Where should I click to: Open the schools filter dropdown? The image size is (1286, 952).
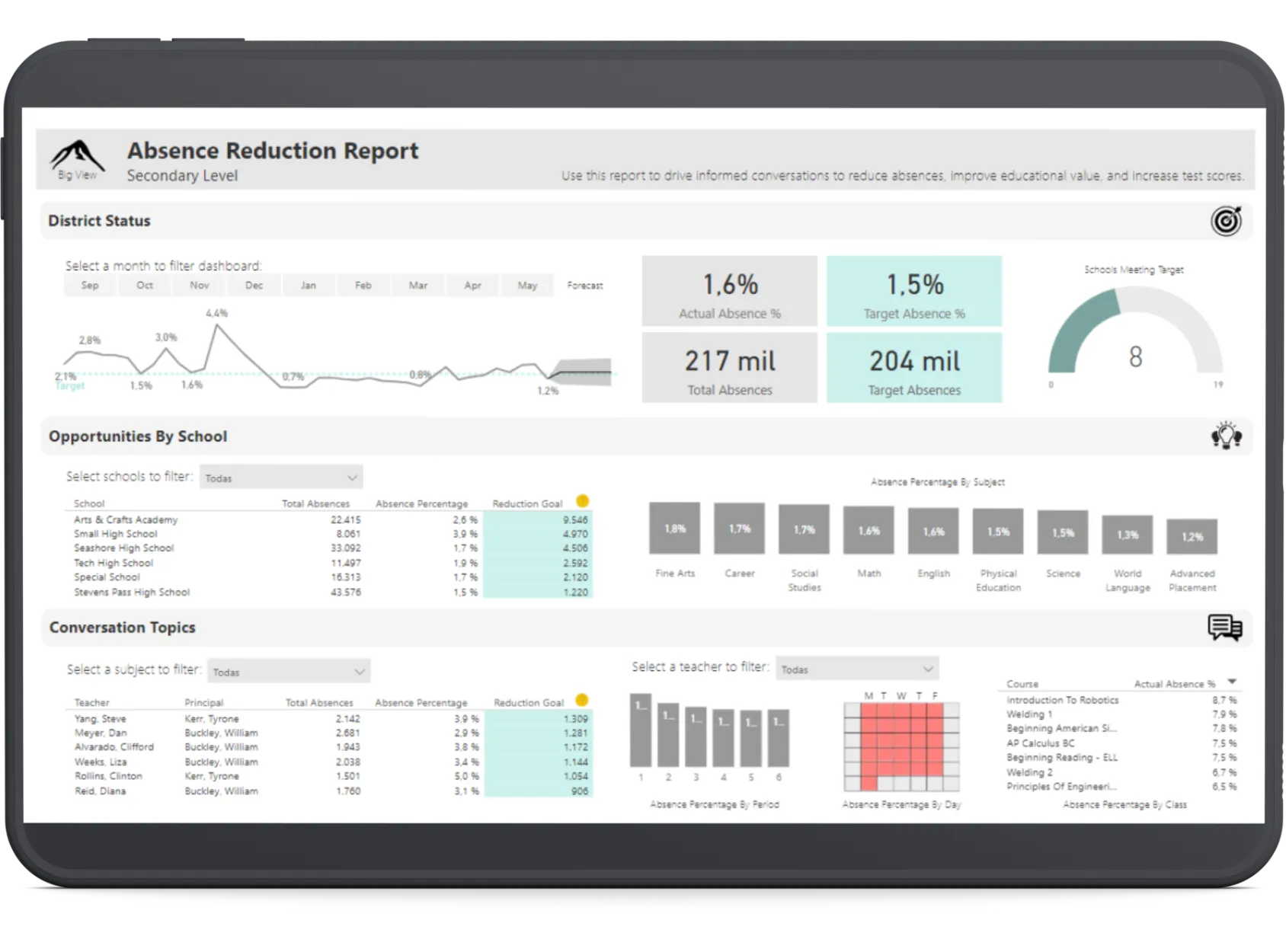pyautogui.click(x=281, y=478)
